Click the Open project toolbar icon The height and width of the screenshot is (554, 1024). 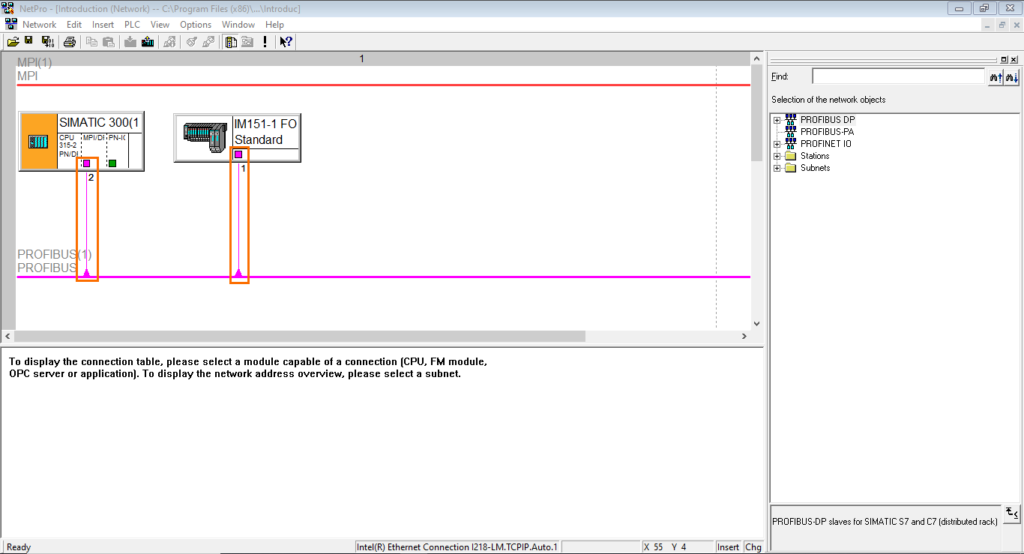pyautogui.click(x=13, y=42)
